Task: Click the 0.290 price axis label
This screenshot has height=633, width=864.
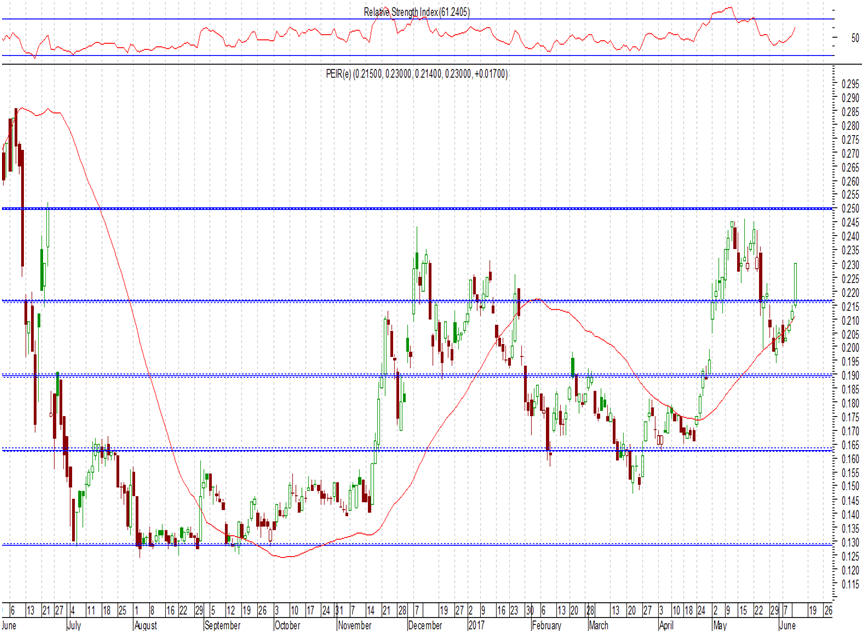Action: pos(850,98)
